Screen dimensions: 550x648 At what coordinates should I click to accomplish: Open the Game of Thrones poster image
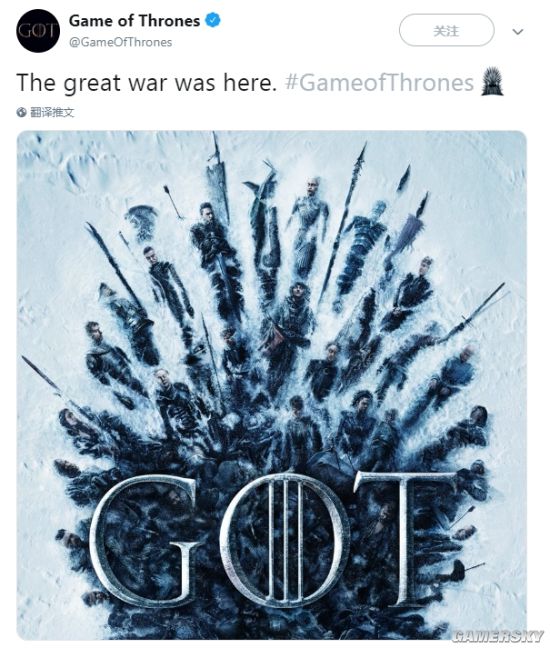[271, 385]
